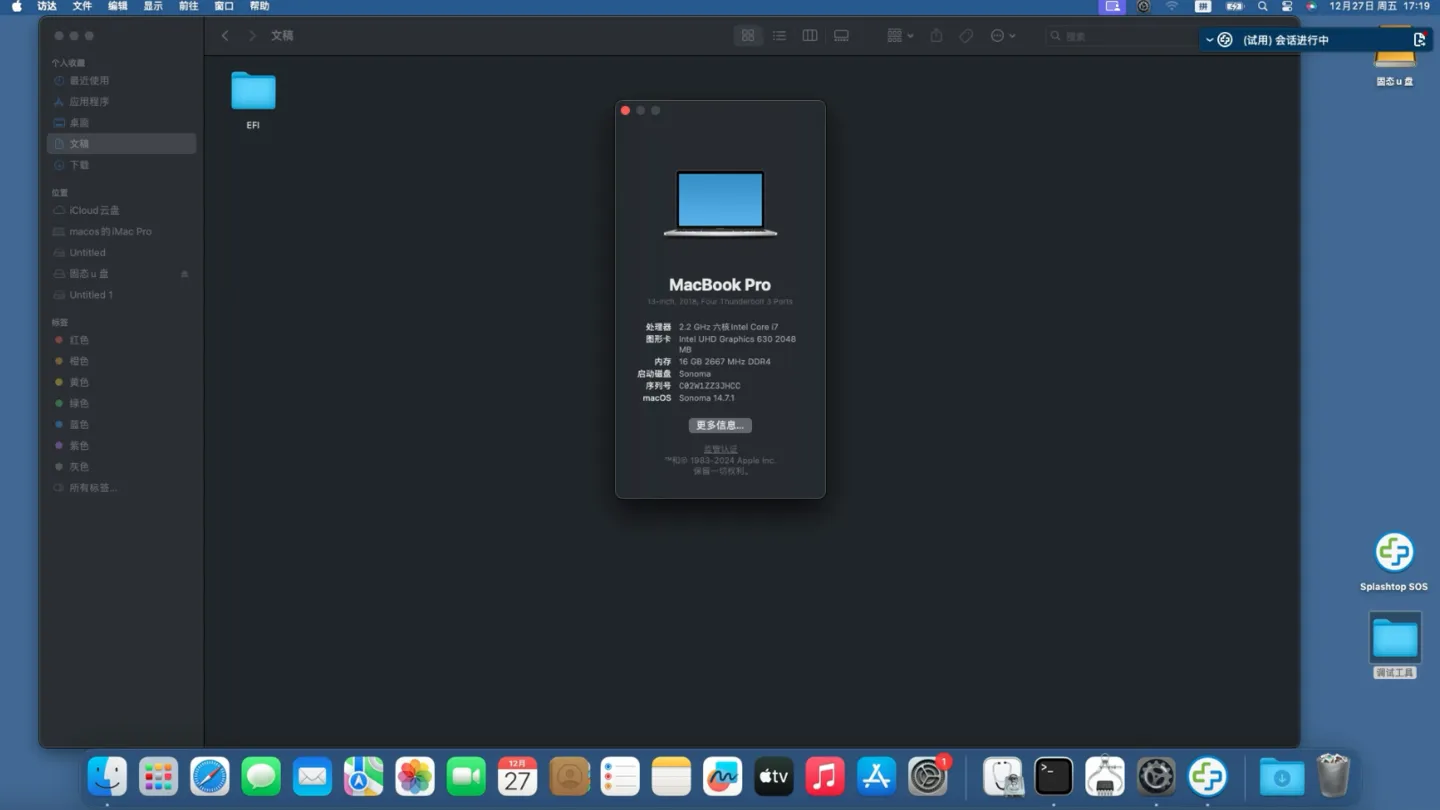
Task: Open the Splashtop SOS desktop icon
Action: tap(1393, 553)
